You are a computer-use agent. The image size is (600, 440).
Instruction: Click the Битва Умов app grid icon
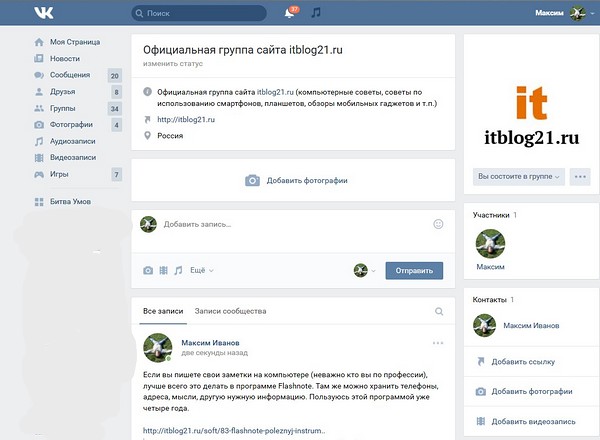[39, 202]
